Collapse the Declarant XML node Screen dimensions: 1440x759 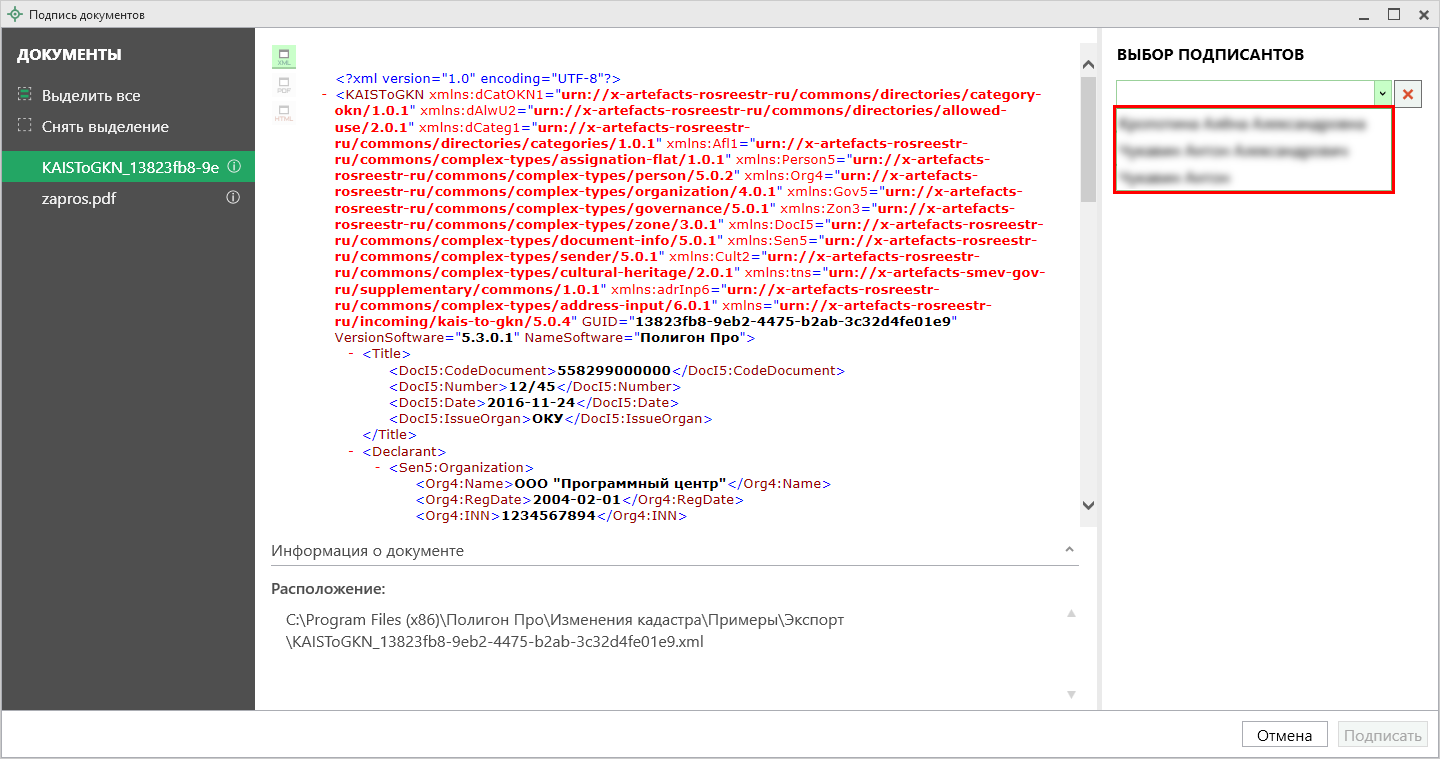[351, 452]
